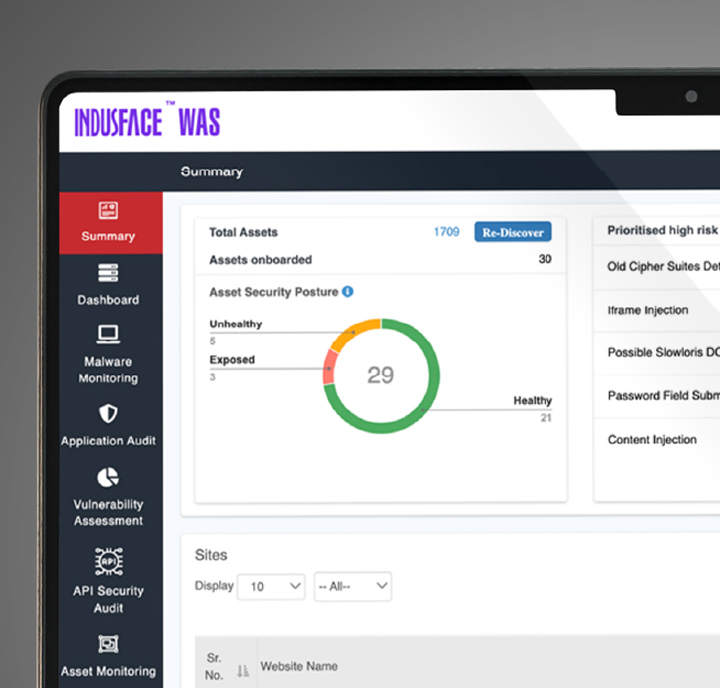
Task: Open the Asset Monitoring menu label
Action: click(x=108, y=671)
